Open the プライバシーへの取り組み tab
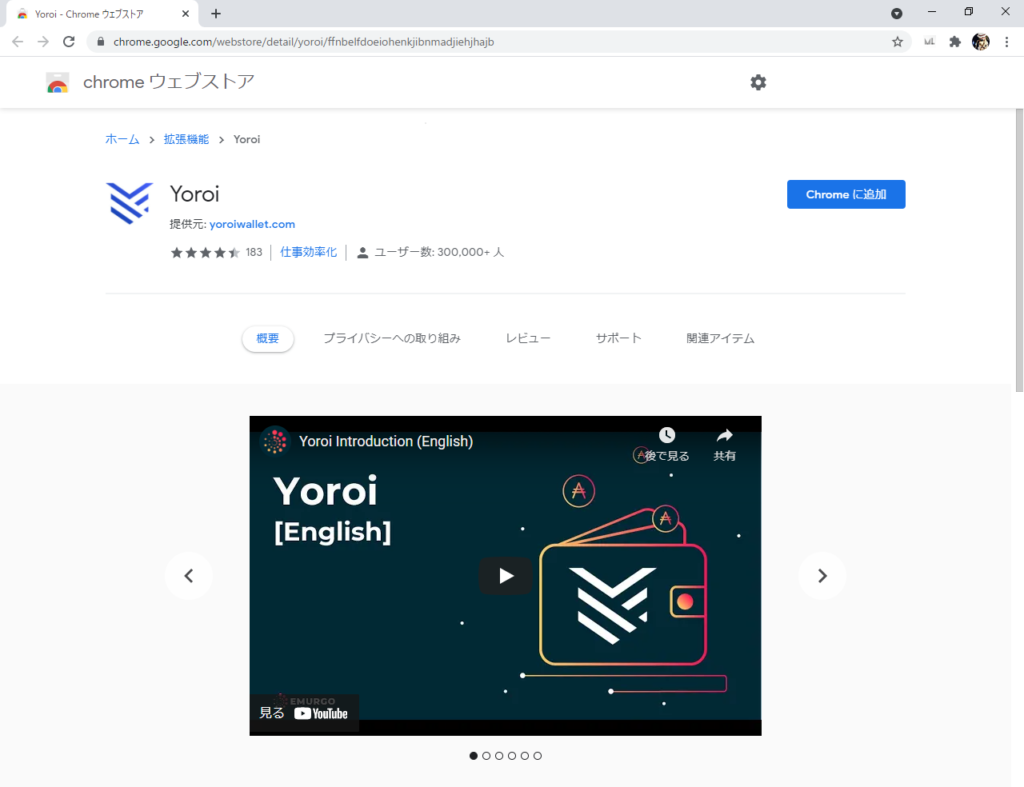The height and width of the screenshot is (787, 1024). click(392, 338)
